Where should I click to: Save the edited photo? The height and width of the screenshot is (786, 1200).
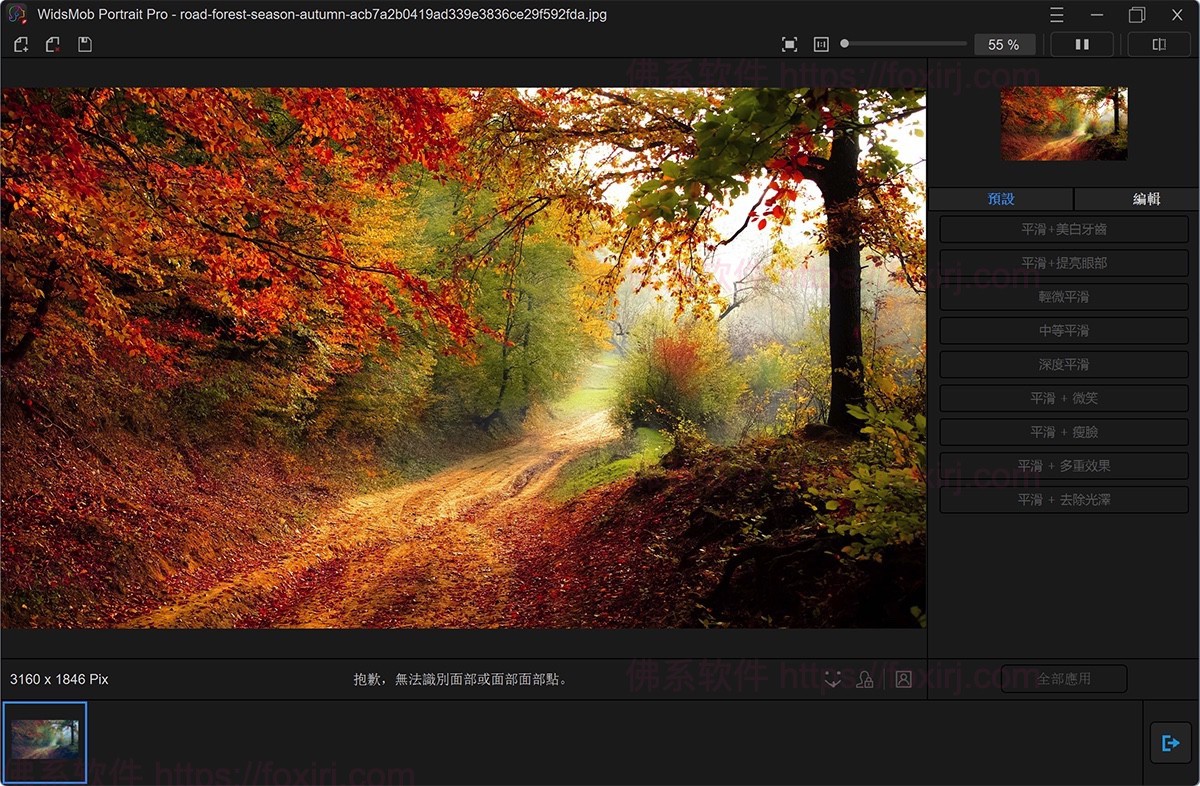click(x=85, y=45)
